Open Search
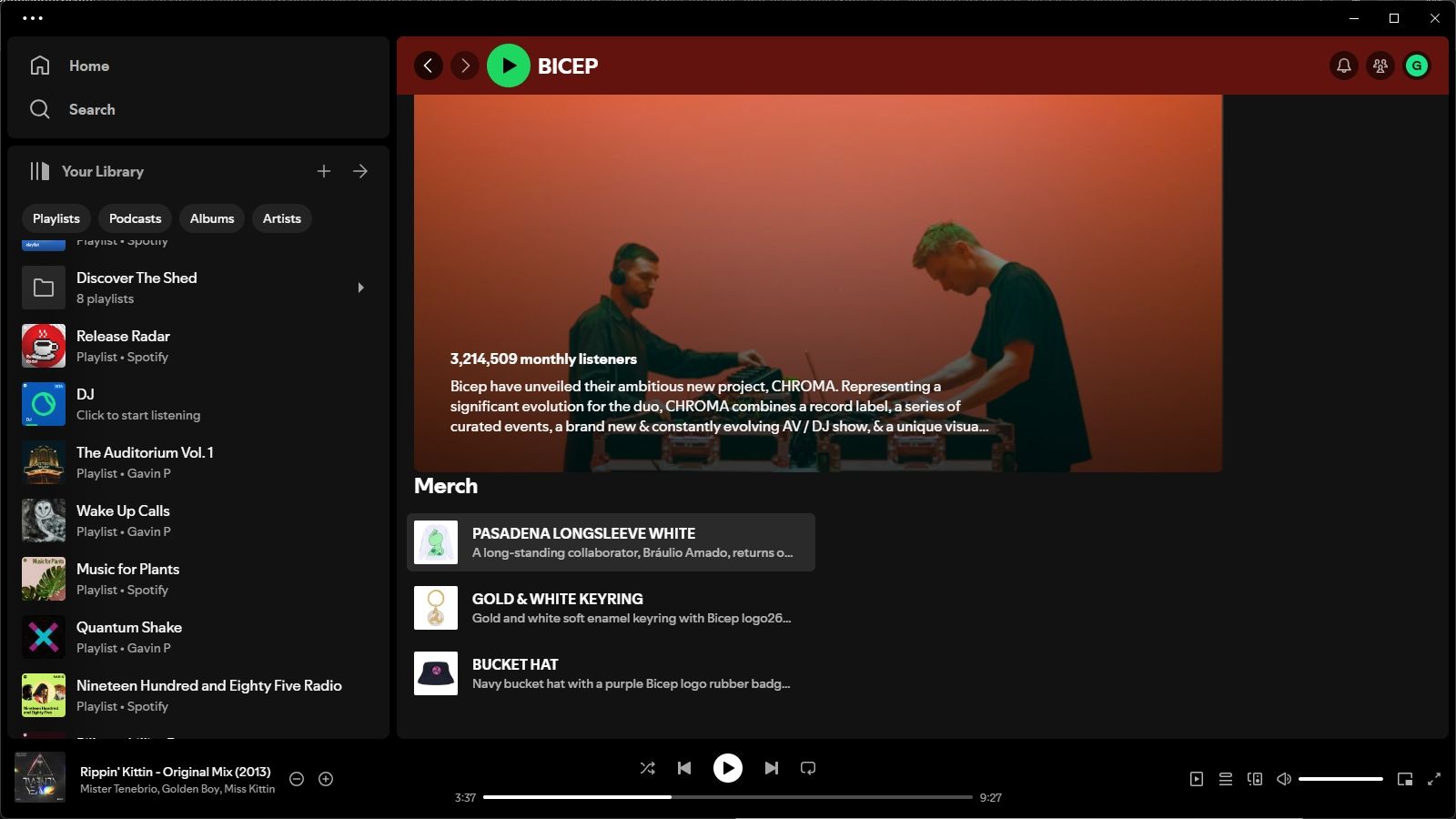 pos(73,109)
